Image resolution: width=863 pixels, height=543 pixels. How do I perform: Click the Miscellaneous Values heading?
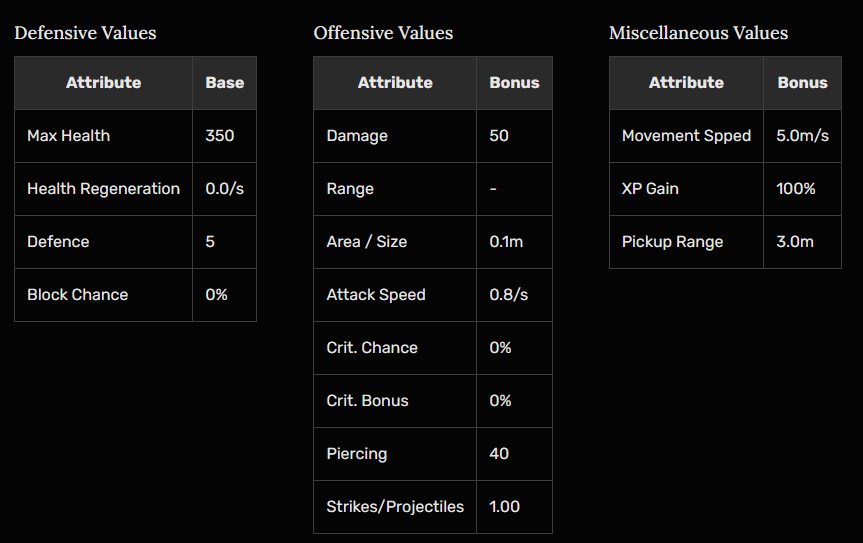698,33
